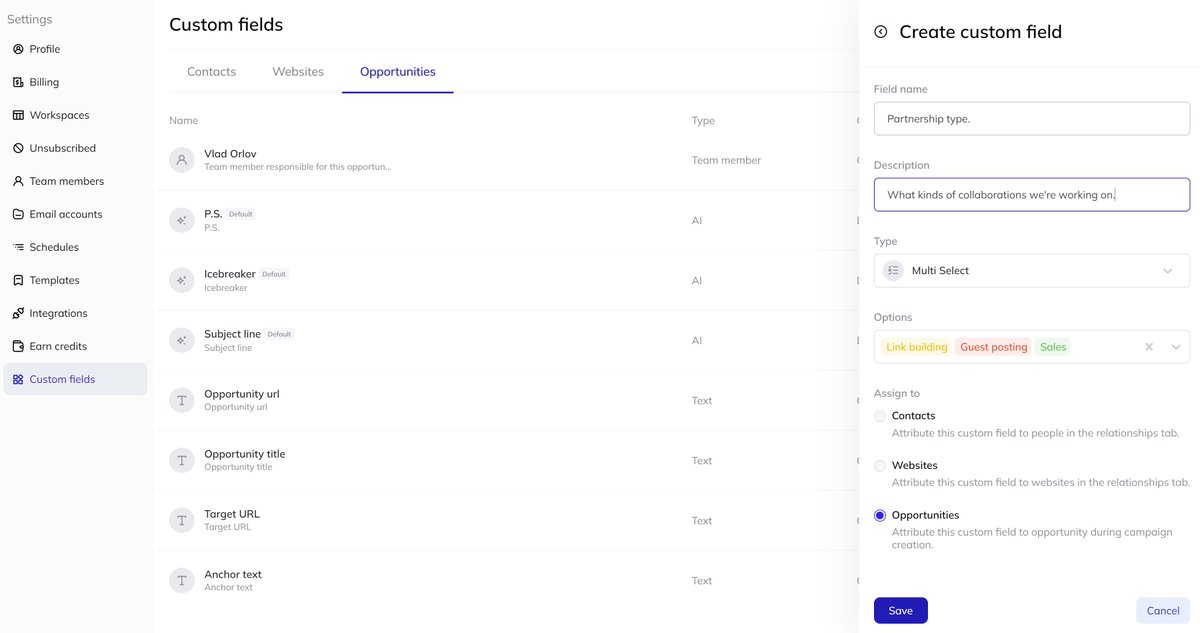Open the Multi Select type combo box
The image size is (1200, 633).
1032,271
